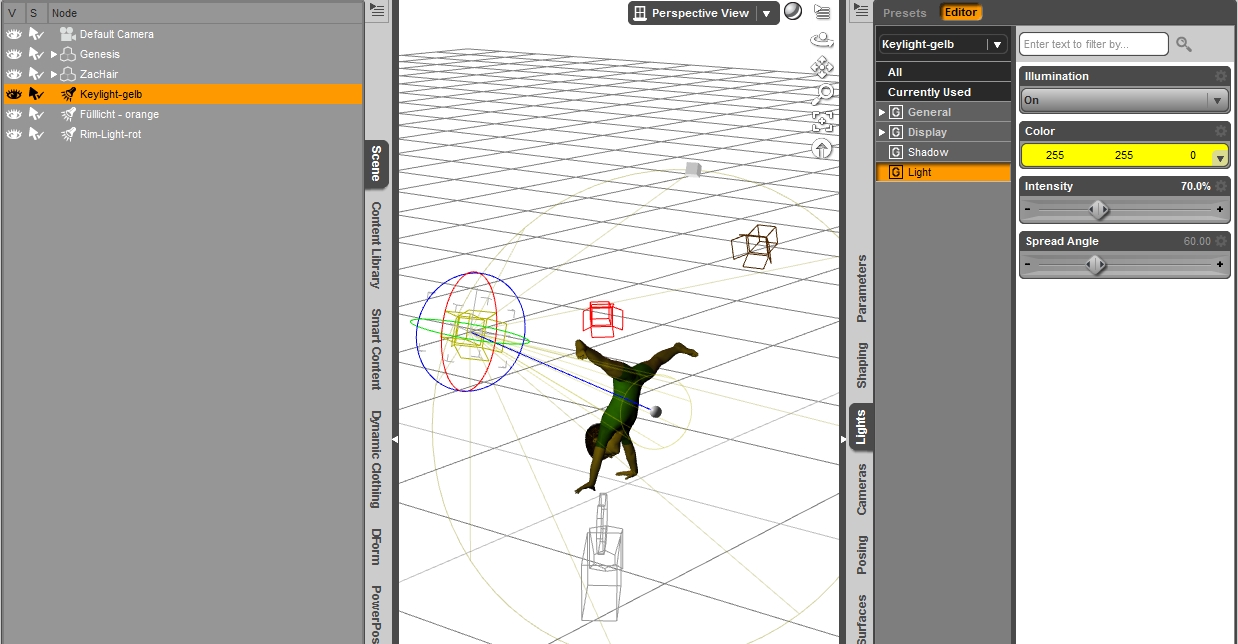Click the Rim-Light-rot spotlight icon

[x=68, y=134]
